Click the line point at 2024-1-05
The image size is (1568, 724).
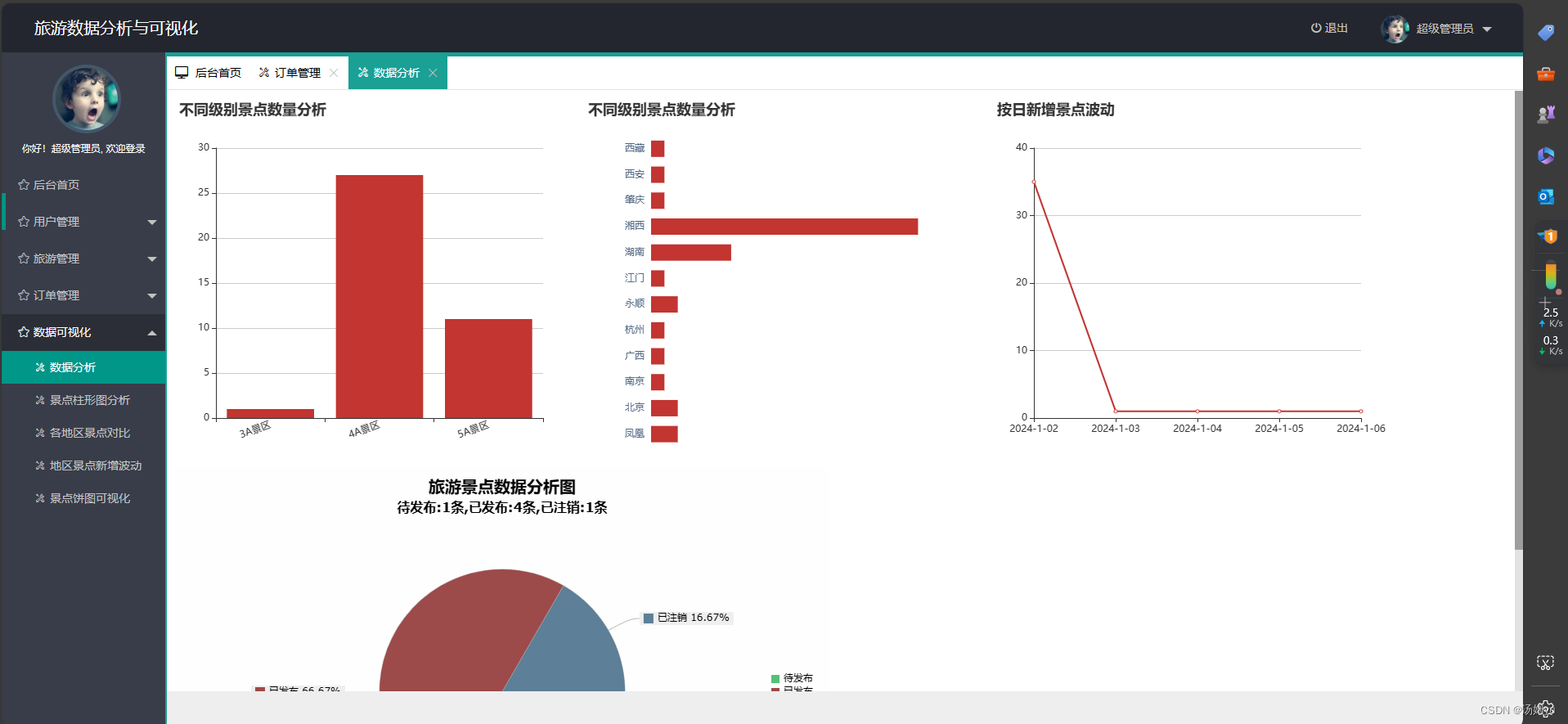click(1279, 411)
